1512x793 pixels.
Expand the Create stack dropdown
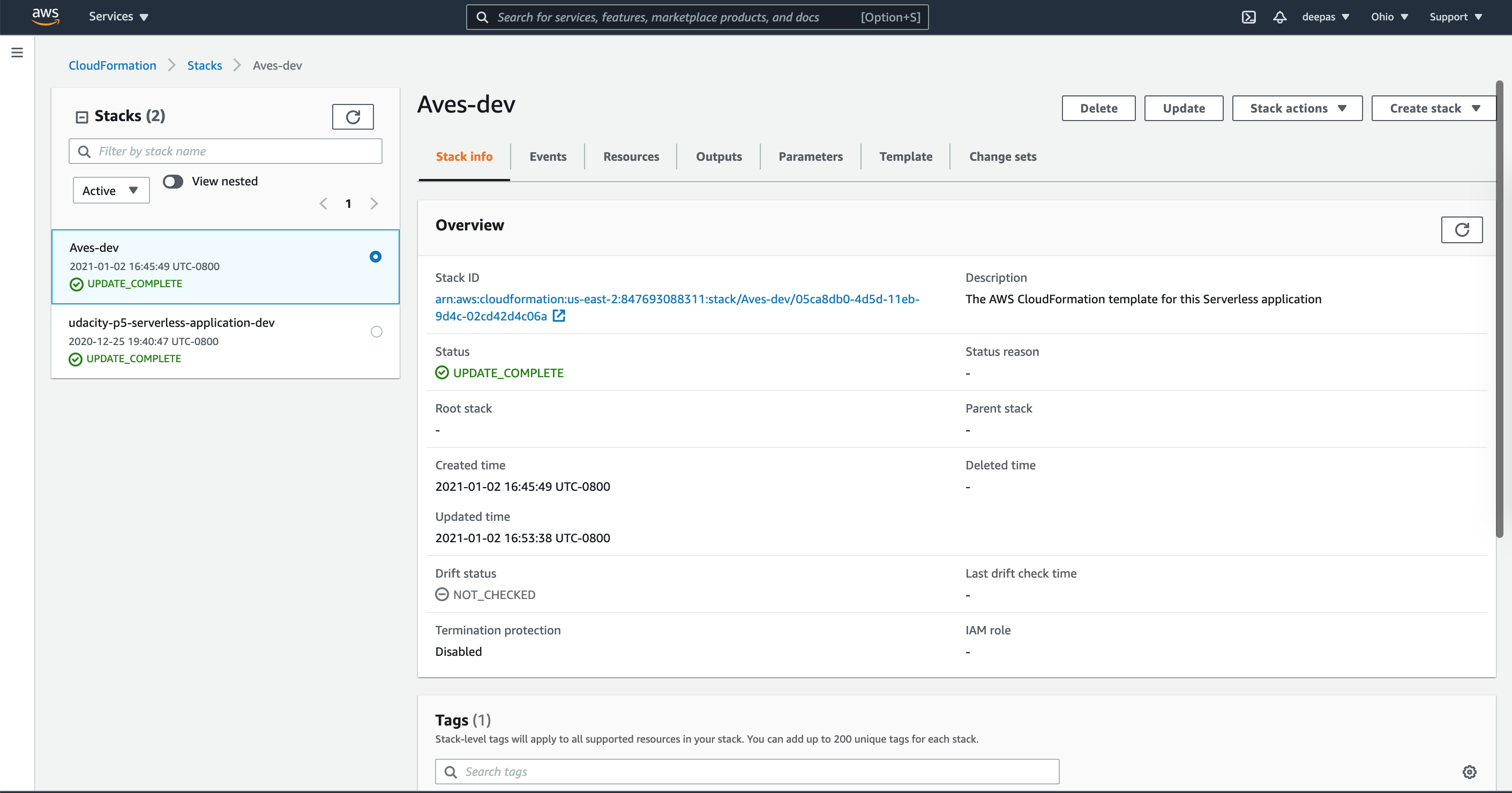(1434, 108)
